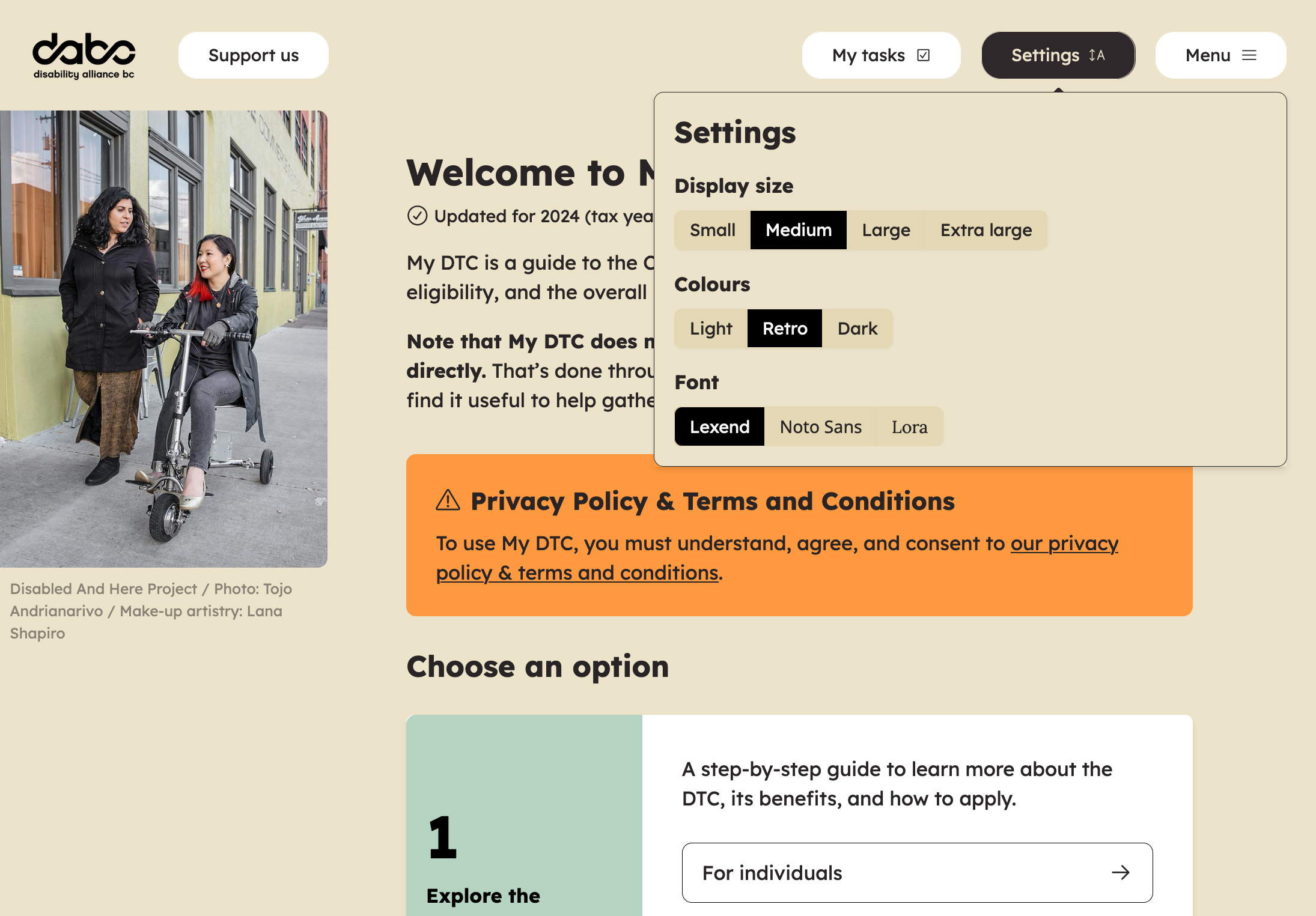Change font to Noto Sans

820,427
